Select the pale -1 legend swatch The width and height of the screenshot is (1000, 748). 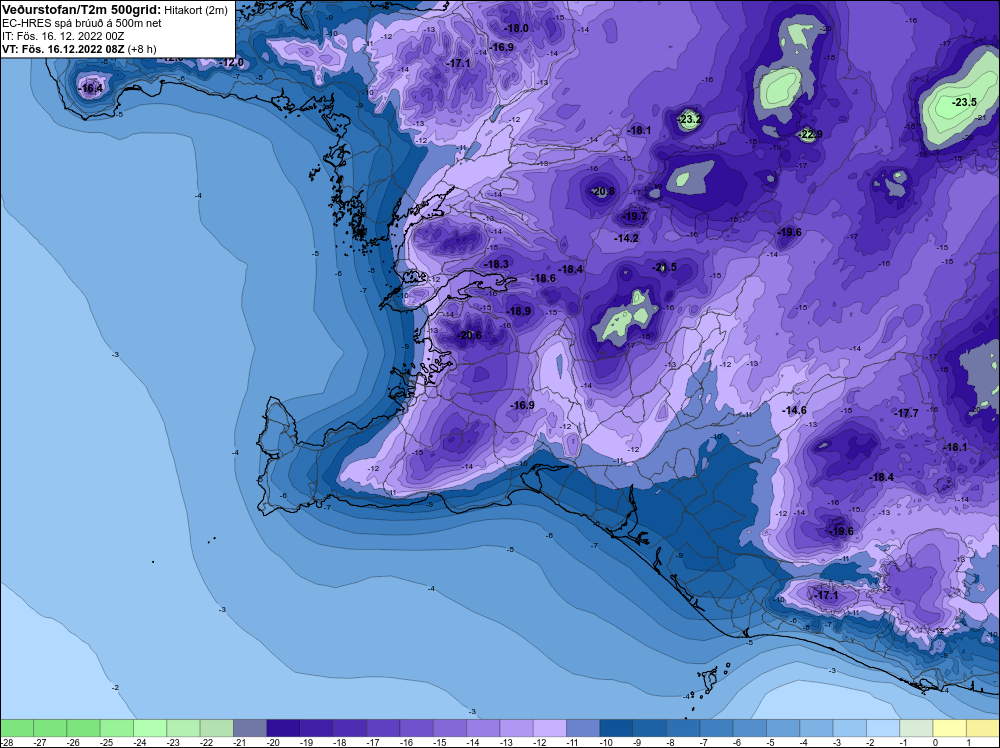pyautogui.click(x=916, y=728)
